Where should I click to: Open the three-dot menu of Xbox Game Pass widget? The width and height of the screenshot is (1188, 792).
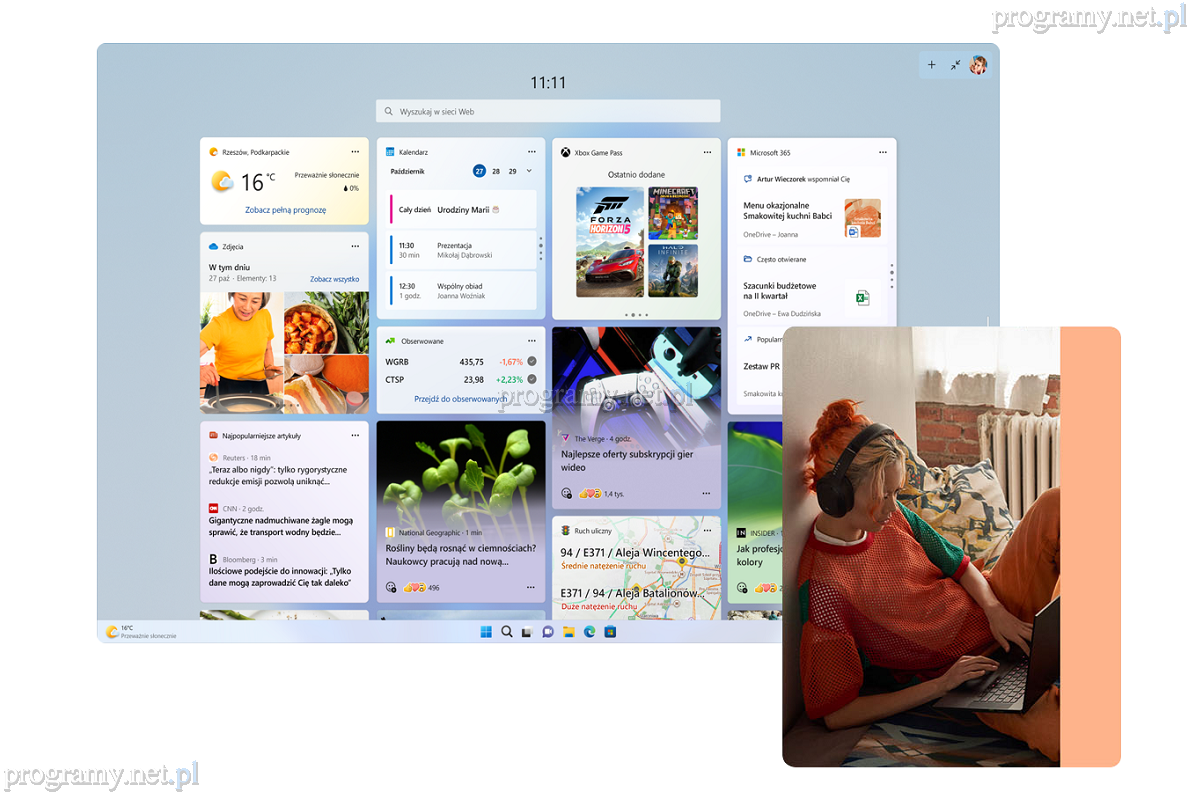point(707,152)
